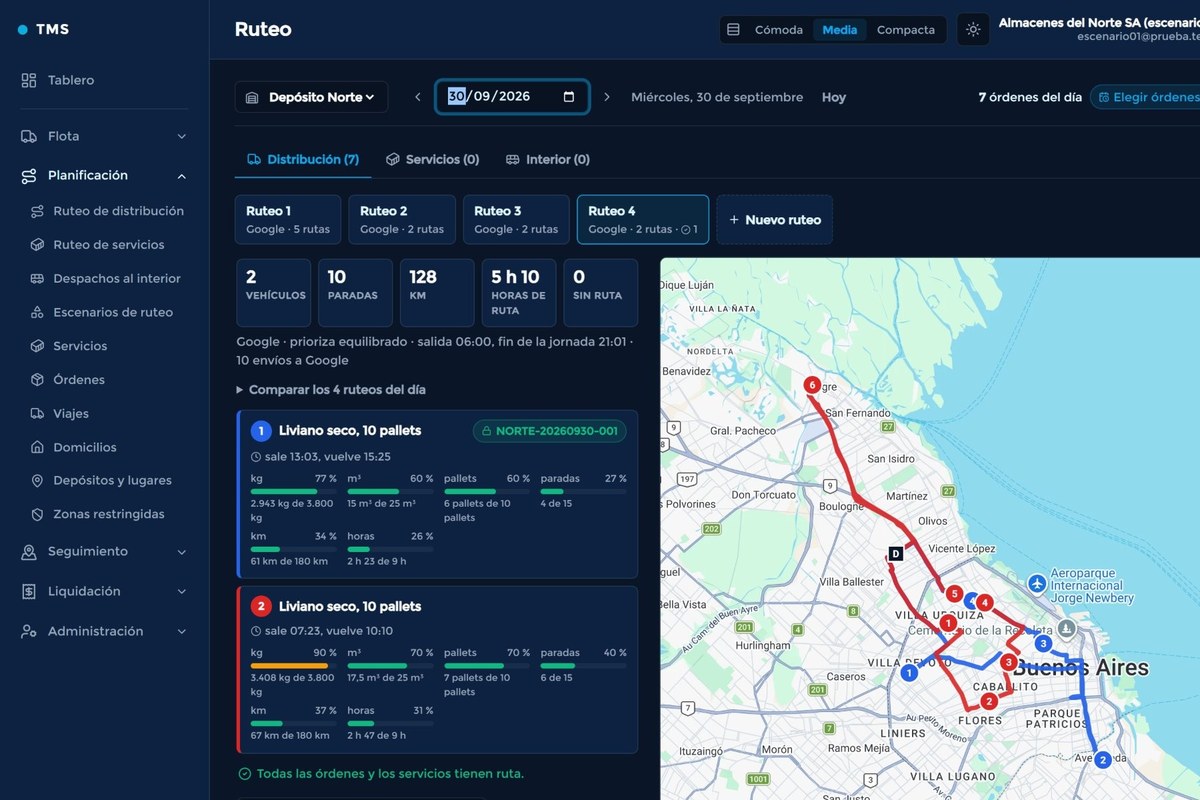1200x800 pixels.
Task: Click the Escenarios de ruteo icon
Action: pyautogui.click(x=37, y=312)
